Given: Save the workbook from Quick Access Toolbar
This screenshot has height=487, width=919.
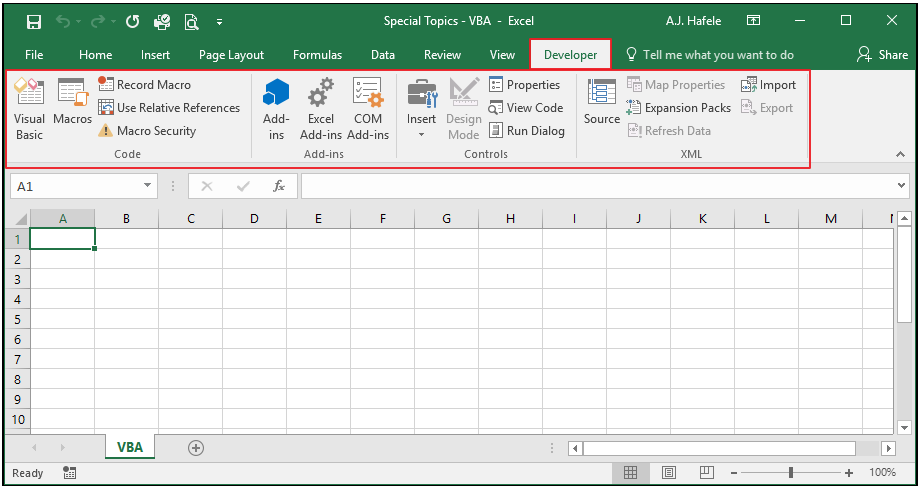Looking at the screenshot, I should click(34, 22).
